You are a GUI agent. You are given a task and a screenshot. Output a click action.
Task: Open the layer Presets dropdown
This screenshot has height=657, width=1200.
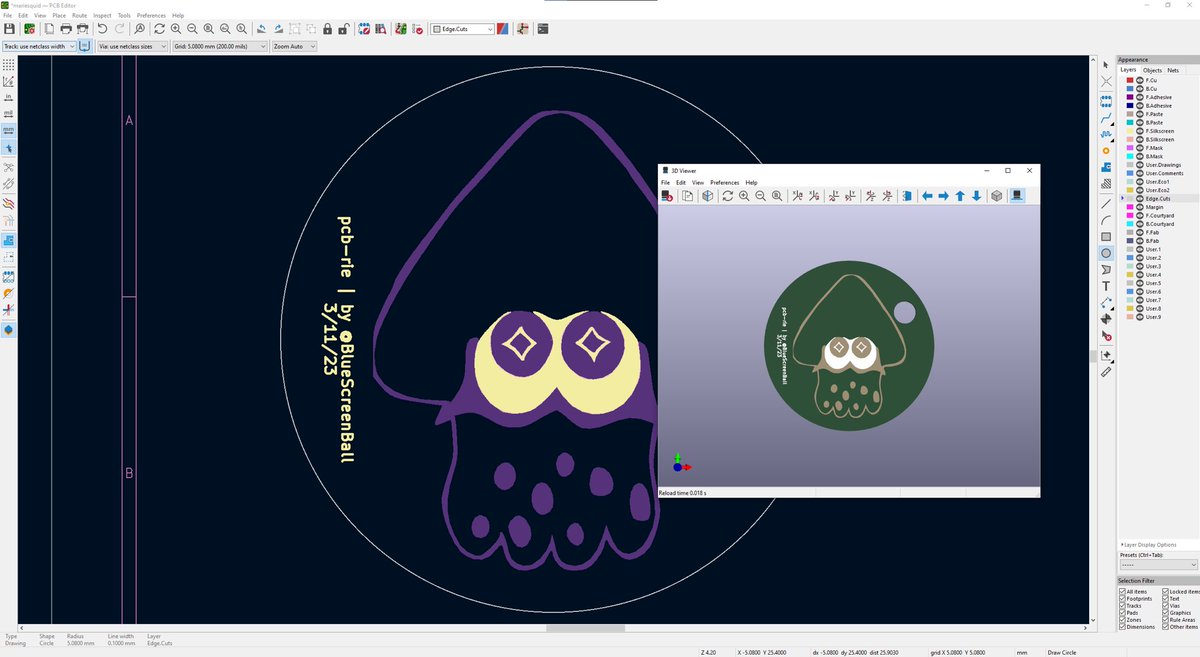(1158, 565)
